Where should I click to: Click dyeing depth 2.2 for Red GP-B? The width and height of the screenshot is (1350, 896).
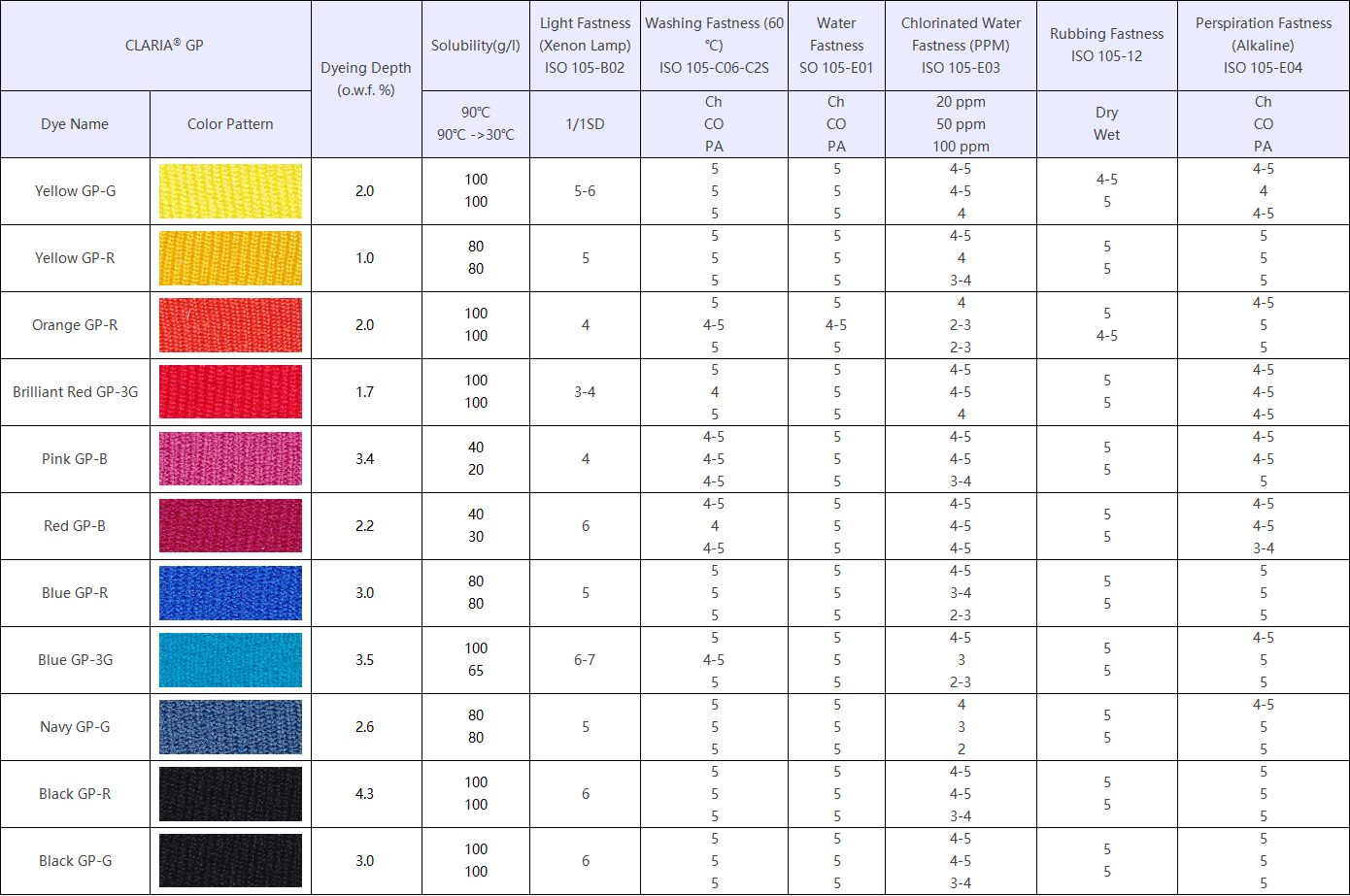[365, 526]
